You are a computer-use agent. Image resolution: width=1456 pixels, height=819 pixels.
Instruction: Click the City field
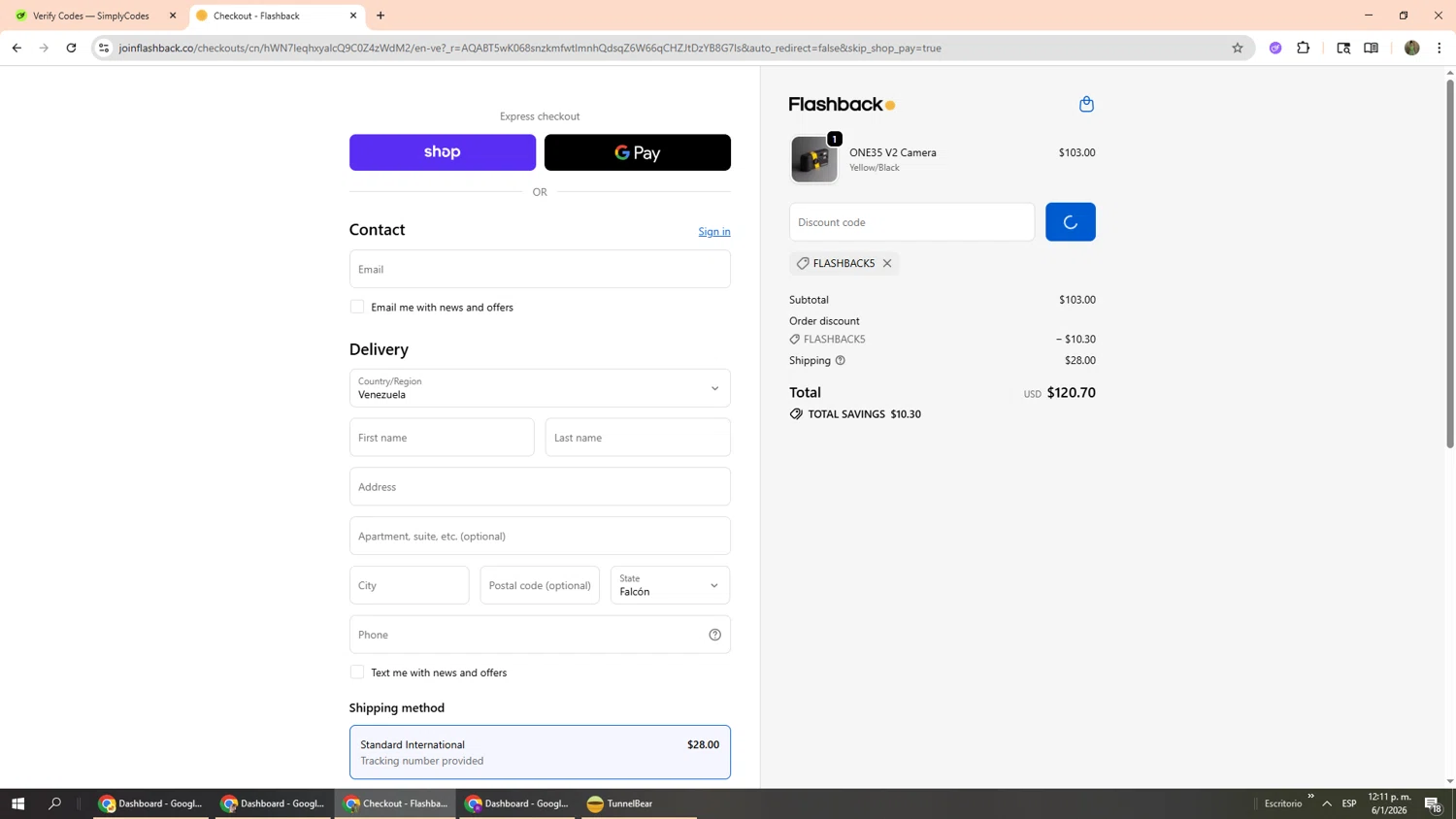click(409, 585)
